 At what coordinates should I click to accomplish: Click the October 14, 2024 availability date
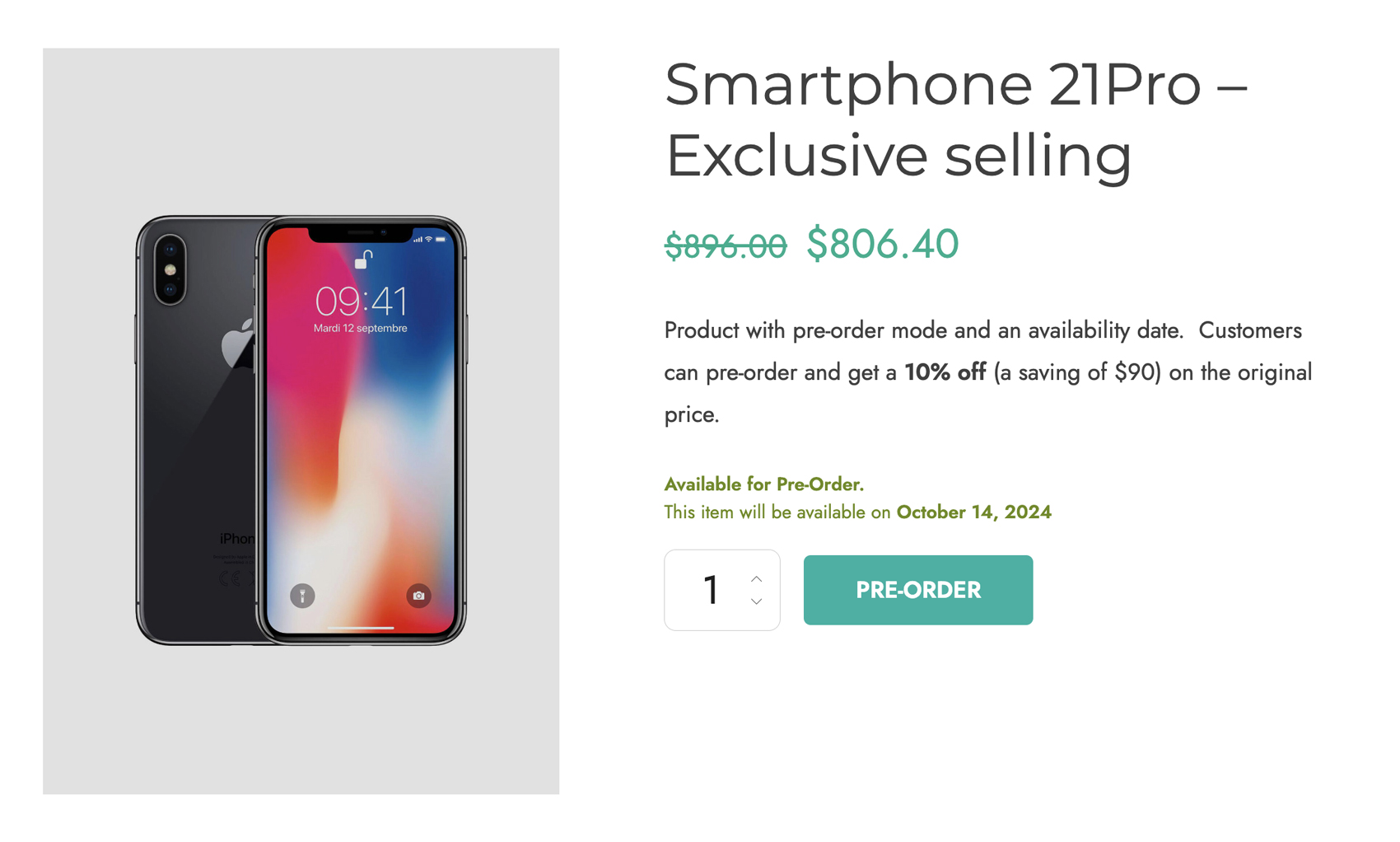(x=973, y=512)
